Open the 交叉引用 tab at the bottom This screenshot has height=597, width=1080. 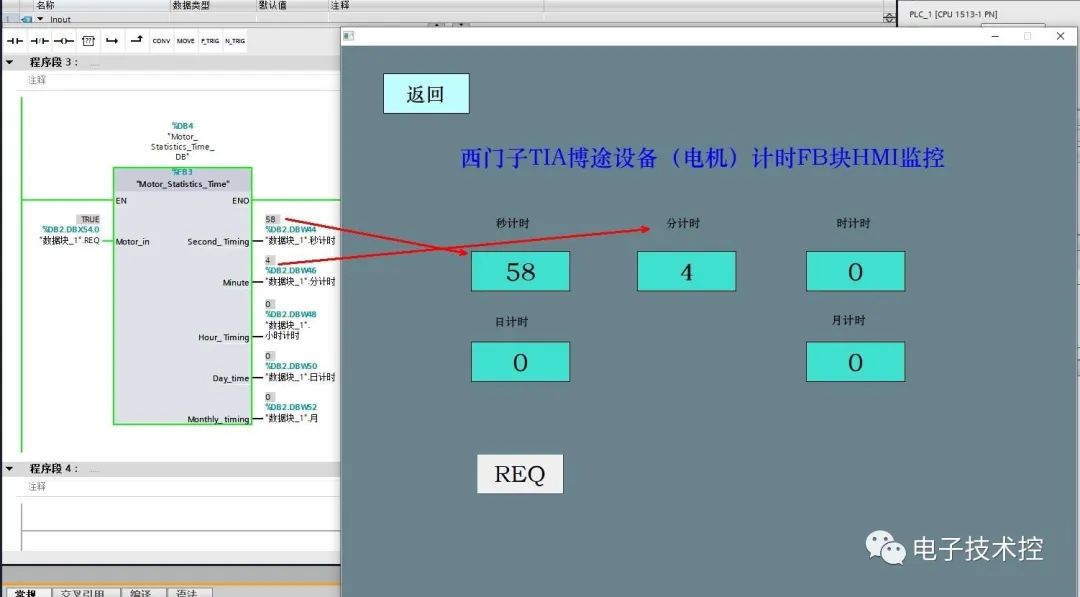click(83, 592)
